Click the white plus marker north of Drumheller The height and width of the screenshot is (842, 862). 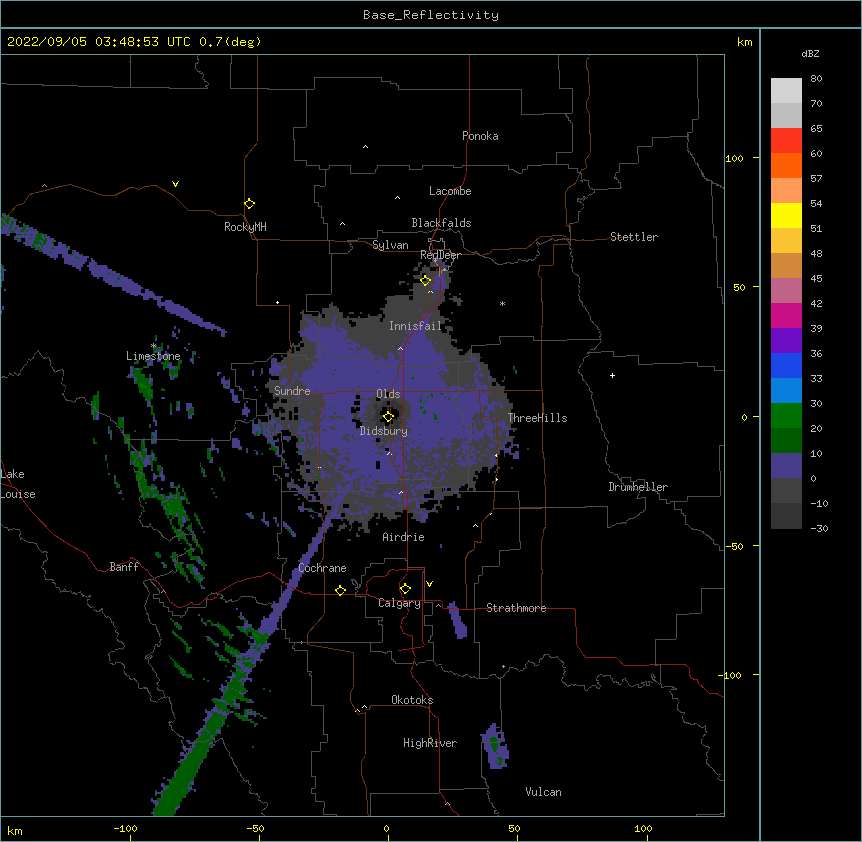click(x=612, y=375)
